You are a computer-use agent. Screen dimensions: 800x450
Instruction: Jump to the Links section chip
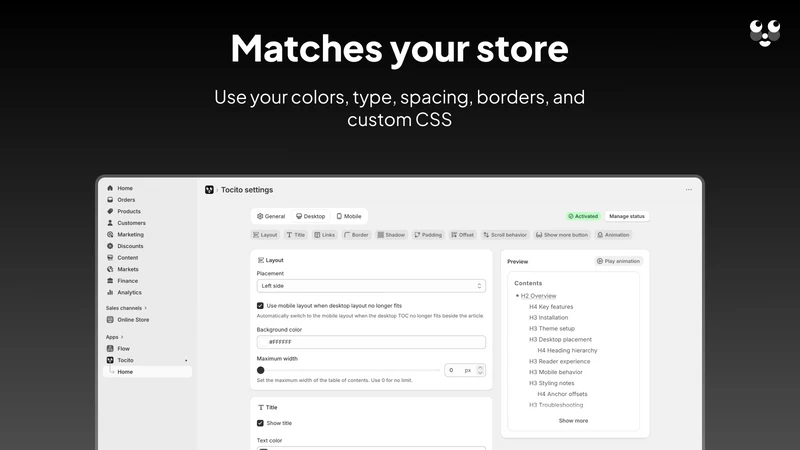tap(324, 235)
